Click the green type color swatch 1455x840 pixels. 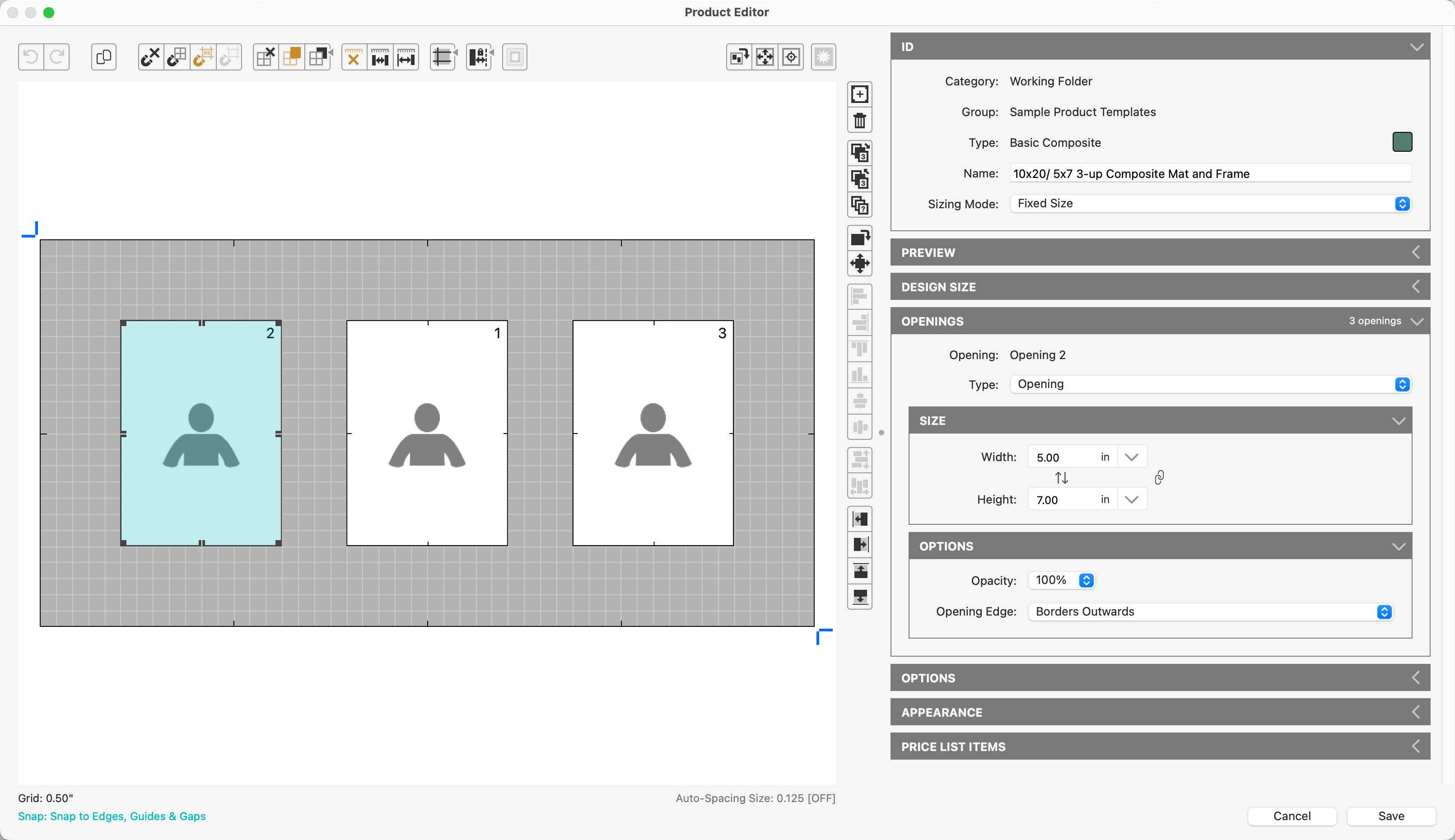click(1402, 142)
